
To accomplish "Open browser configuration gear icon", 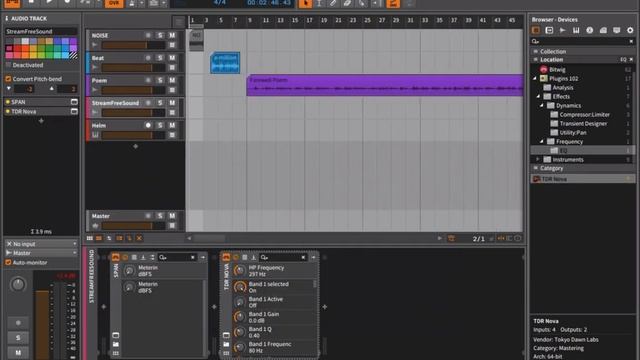I will pyautogui.click(x=630, y=30).
